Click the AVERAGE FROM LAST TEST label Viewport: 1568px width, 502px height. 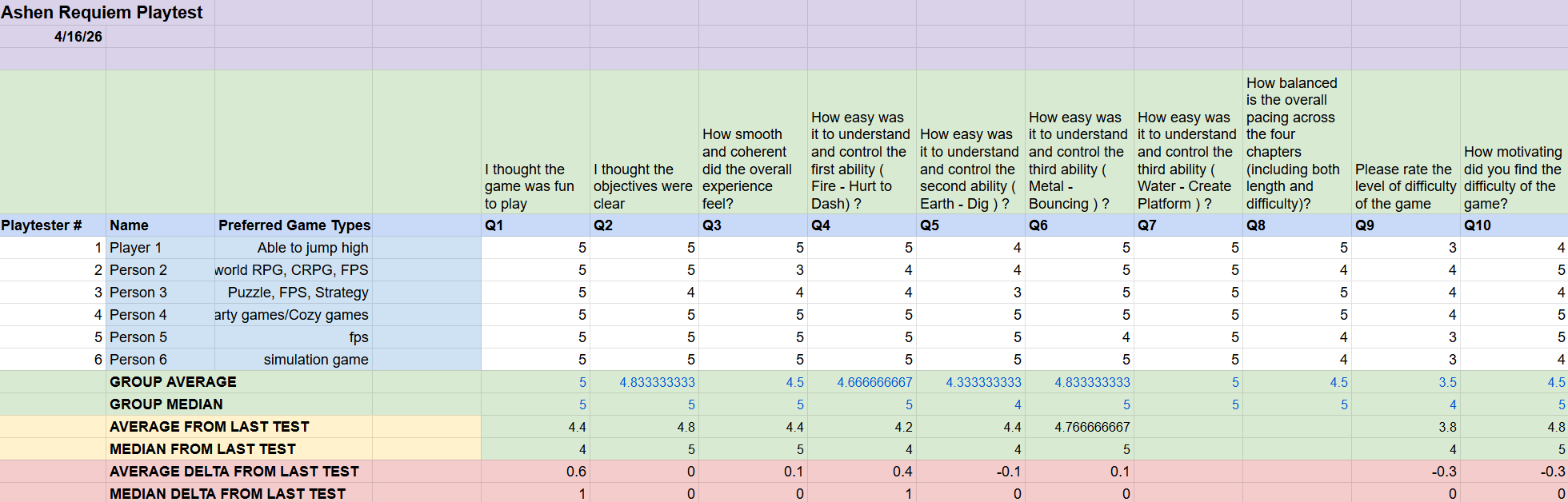(210, 427)
